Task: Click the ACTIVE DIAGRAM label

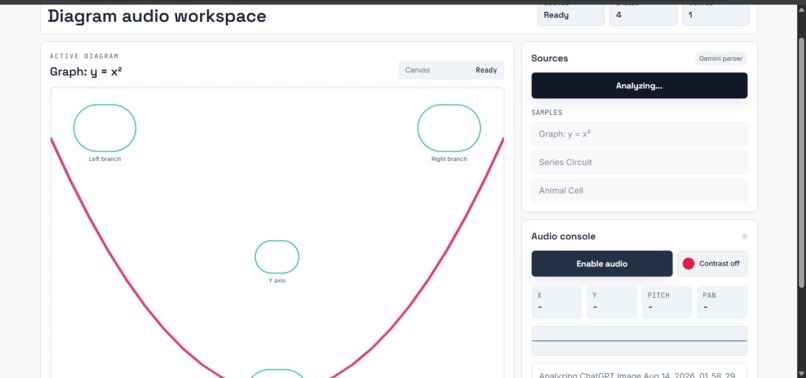Action: click(84, 56)
